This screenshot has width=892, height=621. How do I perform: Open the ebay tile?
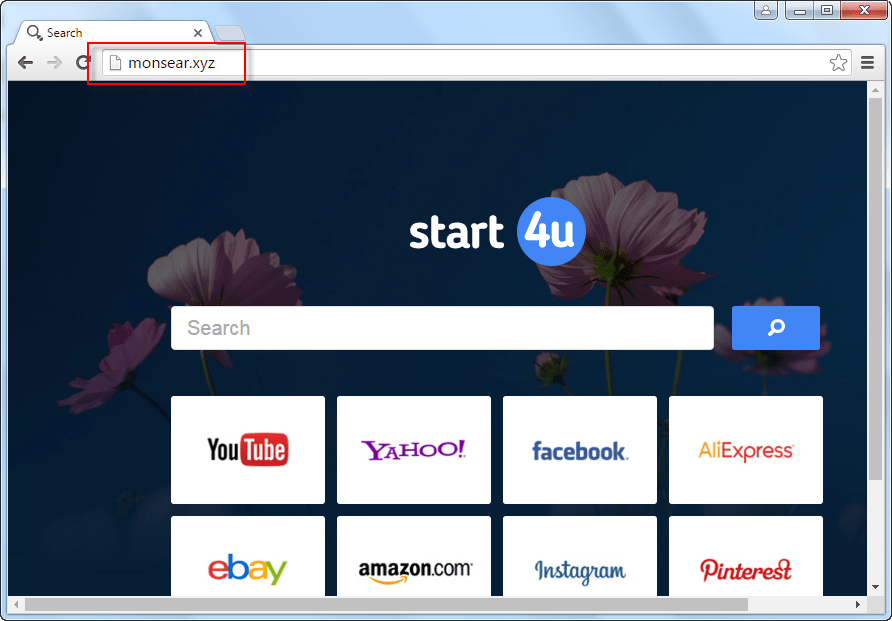click(248, 556)
